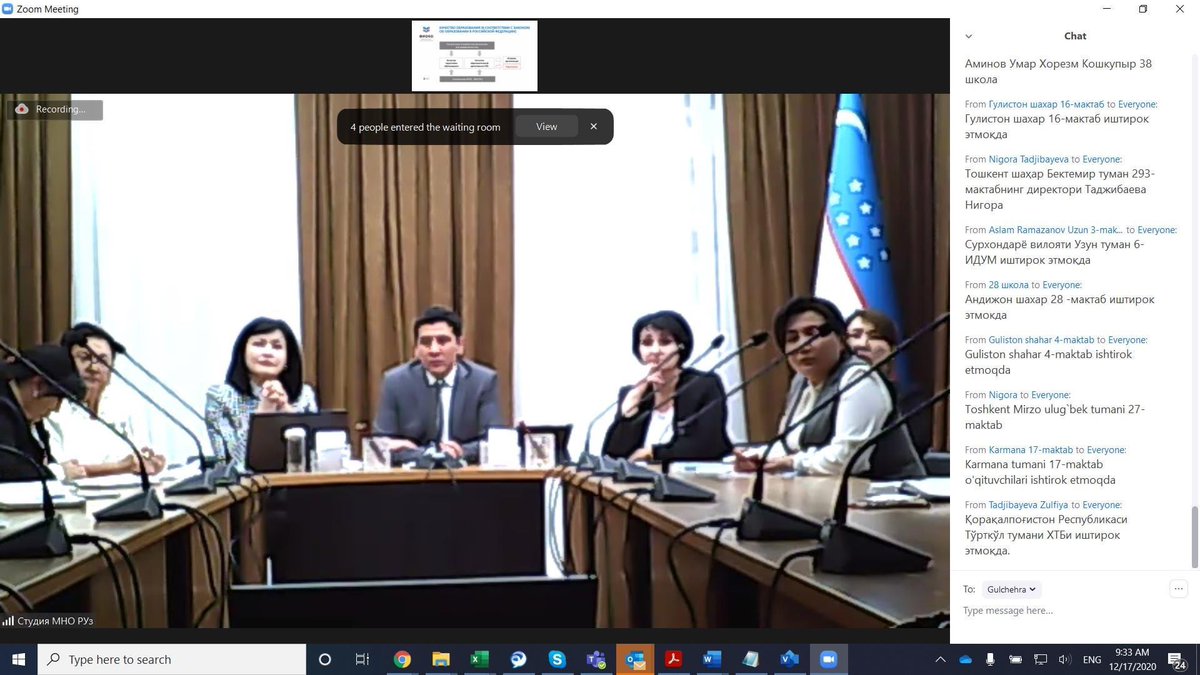Open chat more options (three dots) button
This screenshot has height=675, width=1200.
(x=1179, y=589)
